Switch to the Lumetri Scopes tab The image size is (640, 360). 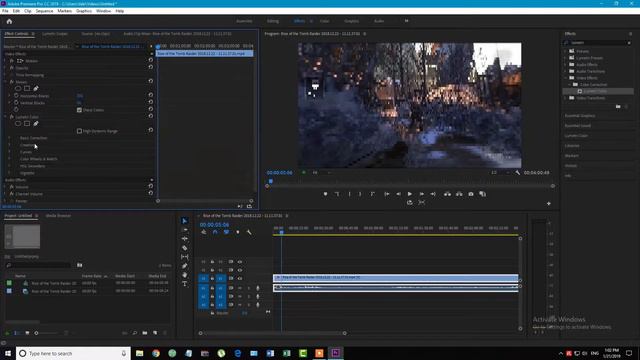[x=55, y=34]
